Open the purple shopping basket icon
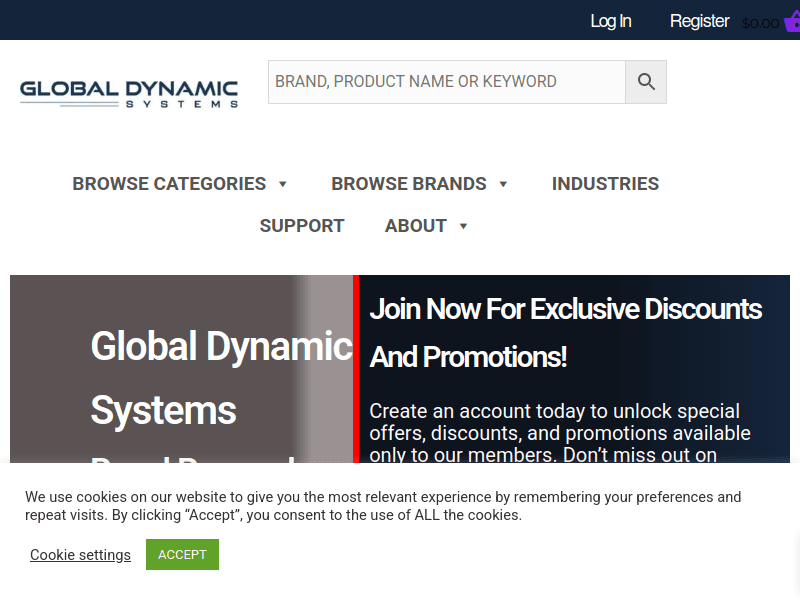Viewport: 800px width, 600px height. 792,22
